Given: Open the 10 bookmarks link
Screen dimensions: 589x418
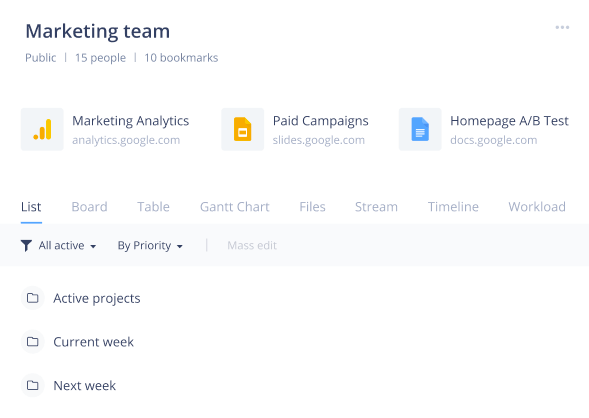Looking at the screenshot, I should [181, 58].
